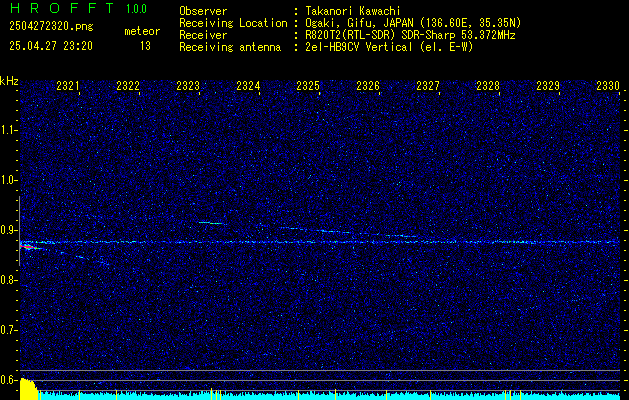Screen dimensions: 629x400
Task: Click the 2326 time marker
Action: coord(368,85)
